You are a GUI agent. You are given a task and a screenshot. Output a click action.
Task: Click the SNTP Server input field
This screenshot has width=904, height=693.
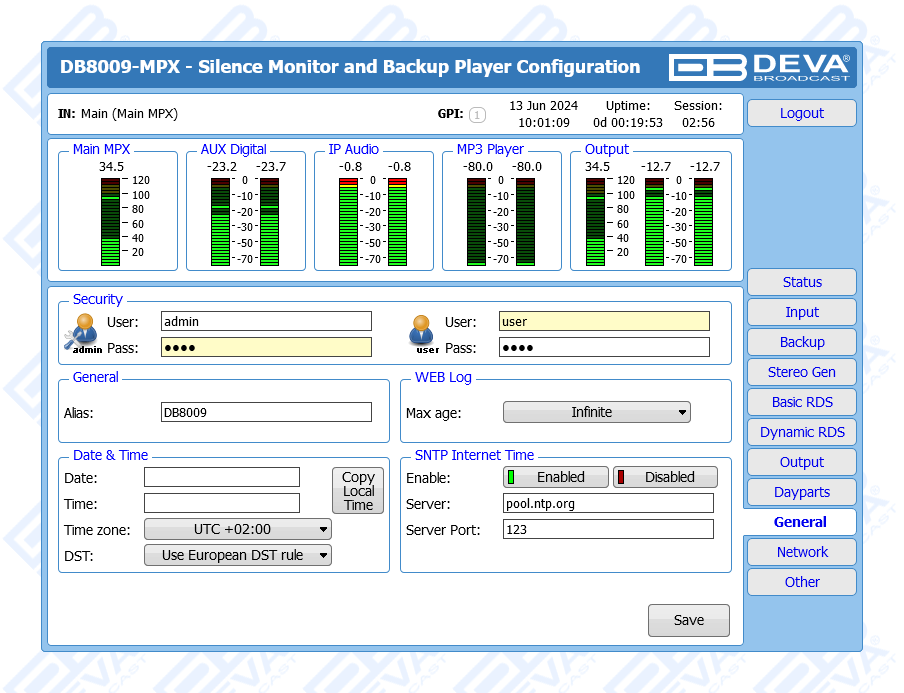tap(608, 503)
